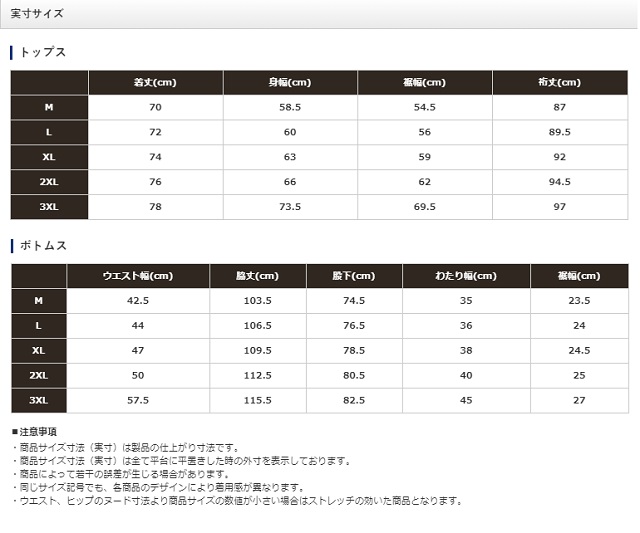Select the M row label in bottoms table
This screenshot has width=640, height=533.
pos(38,301)
